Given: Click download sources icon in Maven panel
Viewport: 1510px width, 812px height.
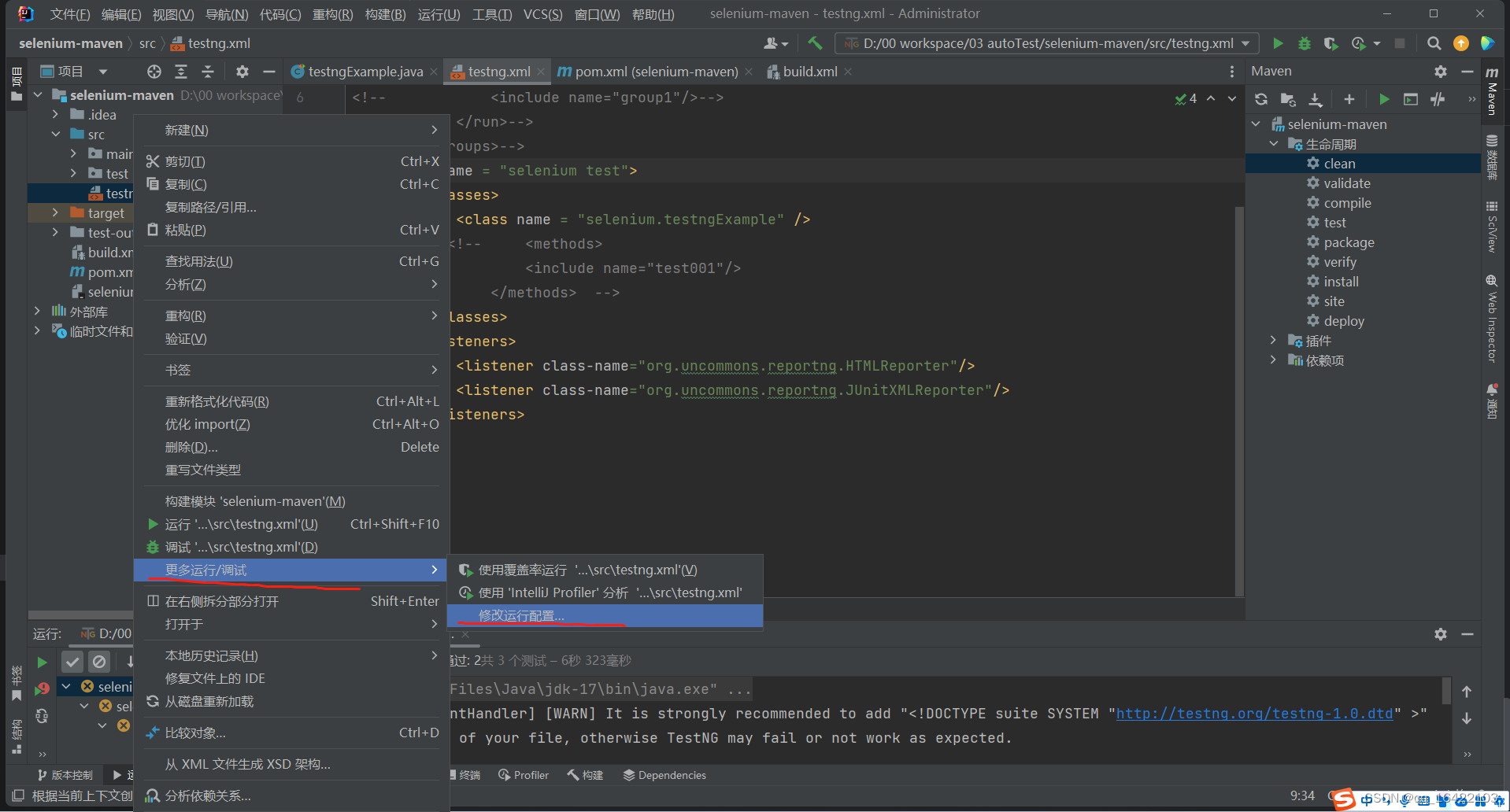Looking at the screenshot, I should [1315, 99].
